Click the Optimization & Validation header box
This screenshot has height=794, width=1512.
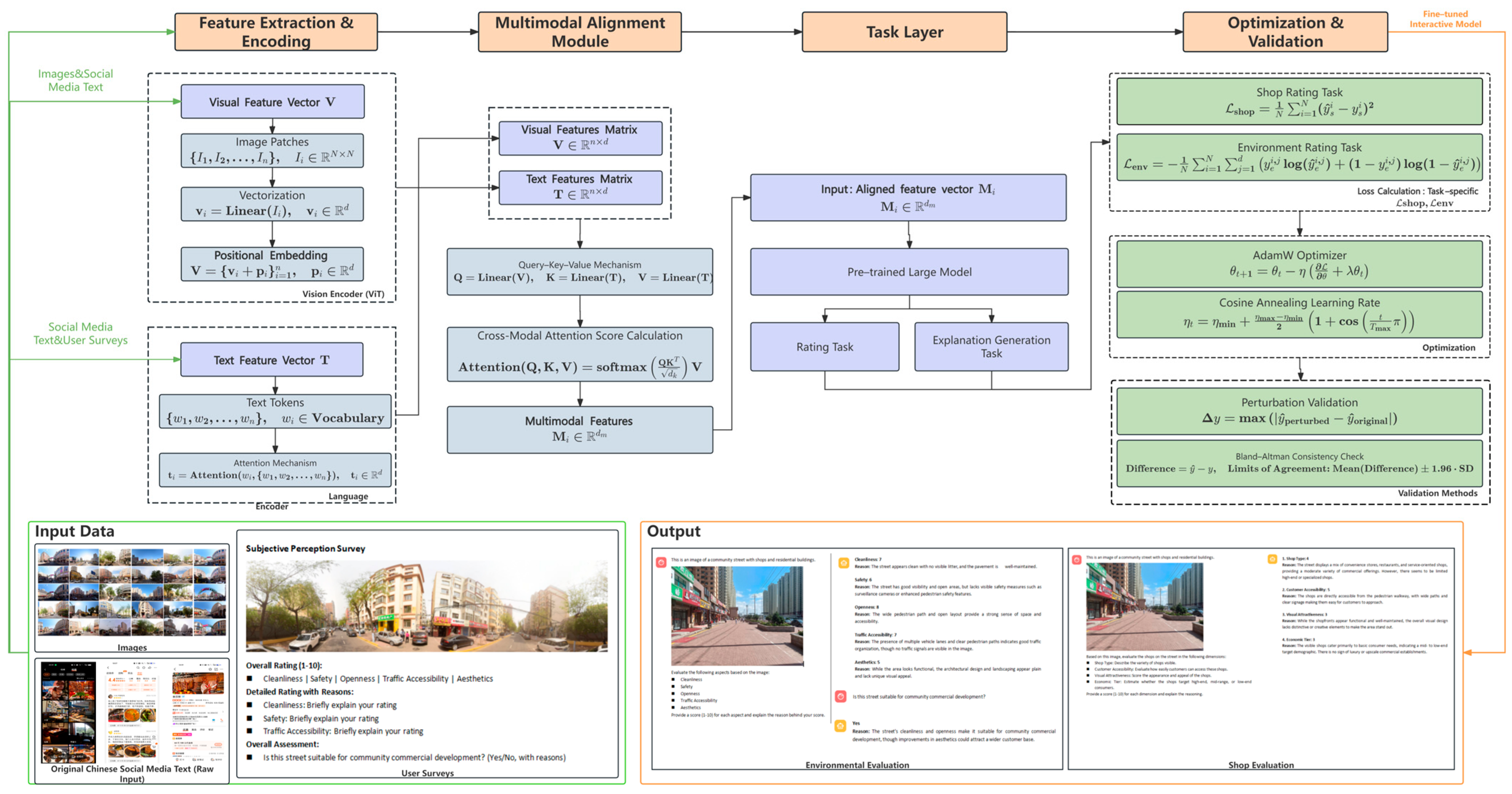(x=1285, y=32)
